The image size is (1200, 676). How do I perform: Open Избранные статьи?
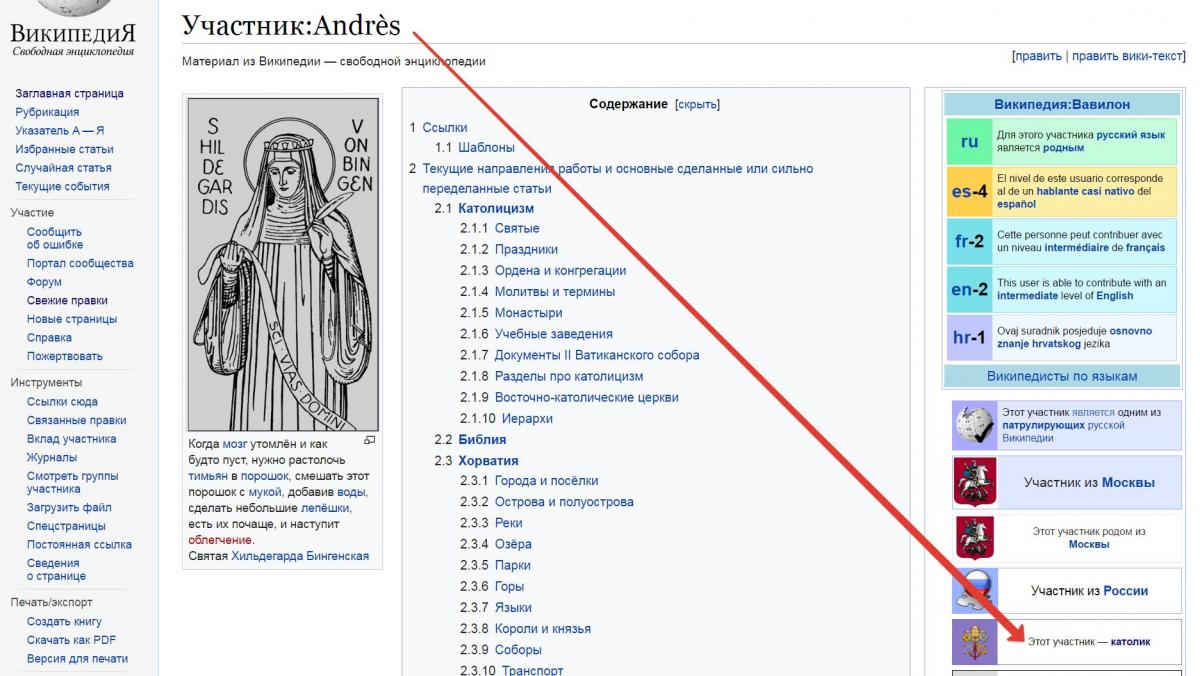[x=64, y=149]
